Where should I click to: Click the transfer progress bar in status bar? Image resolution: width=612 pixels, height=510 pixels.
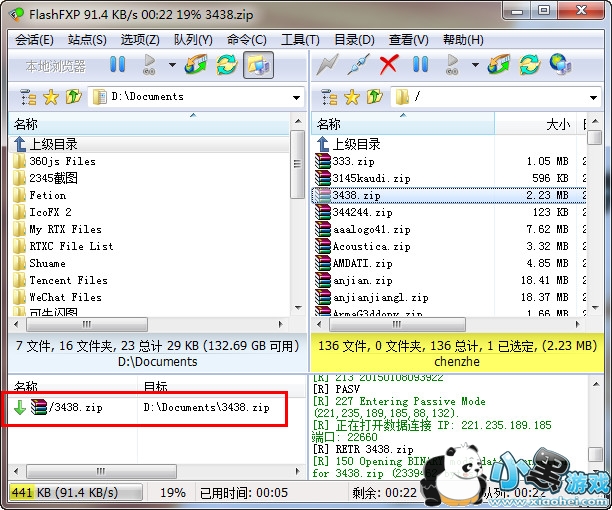76,493
